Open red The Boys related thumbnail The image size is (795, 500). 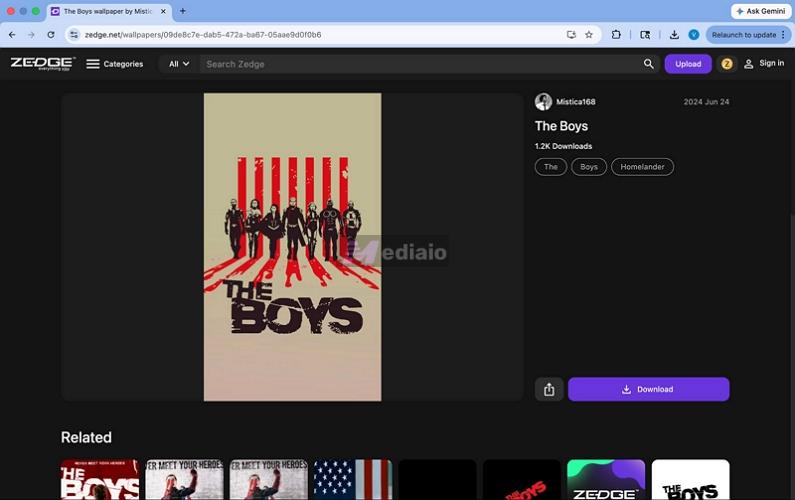pyautogui.click(x=100, y=480)
